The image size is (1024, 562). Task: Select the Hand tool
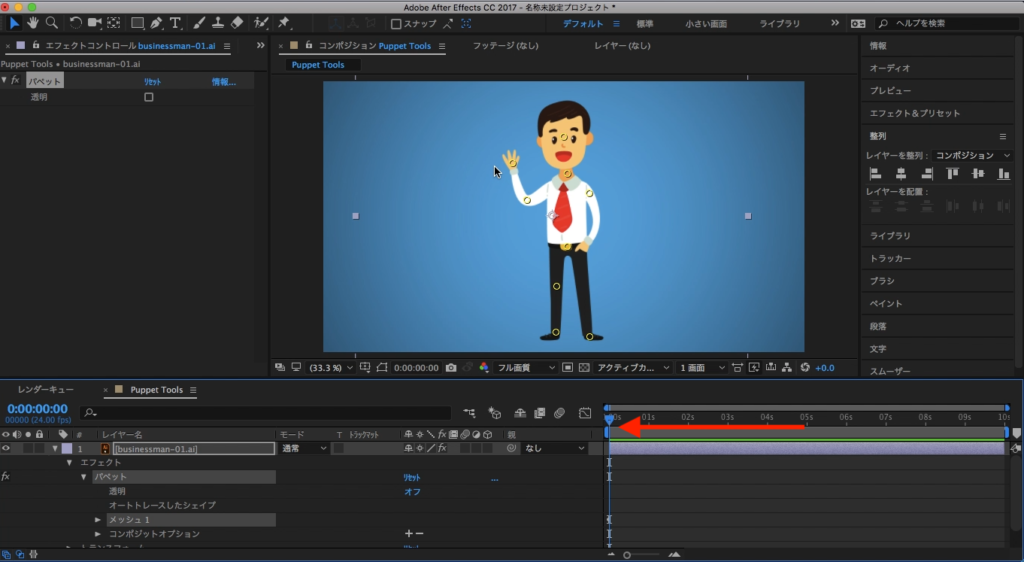point(33,22)
